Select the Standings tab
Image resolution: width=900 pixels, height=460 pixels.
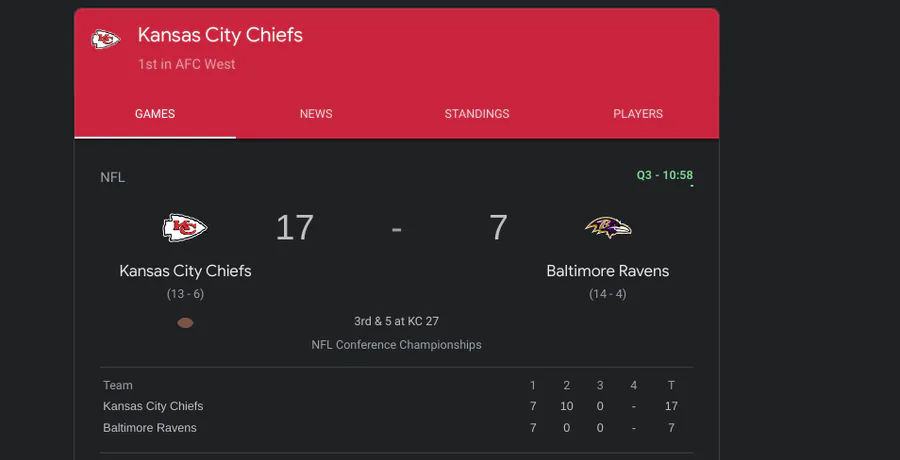pyautogui.click(x=477, y=114)
